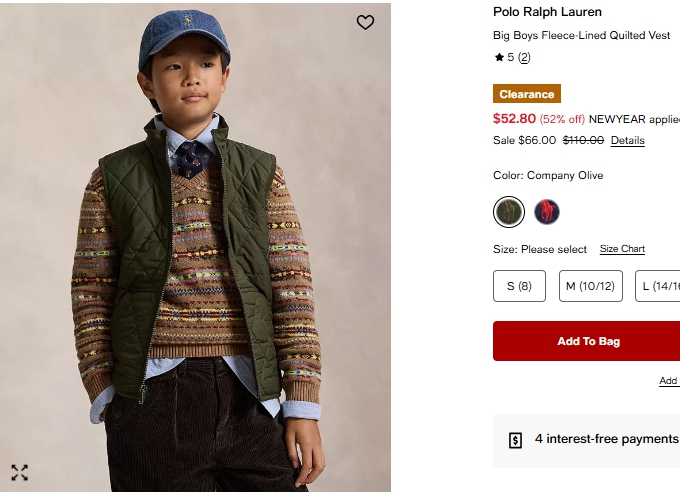
Task: Click the dollar payment plan icon
Action: tap(516, 440)
